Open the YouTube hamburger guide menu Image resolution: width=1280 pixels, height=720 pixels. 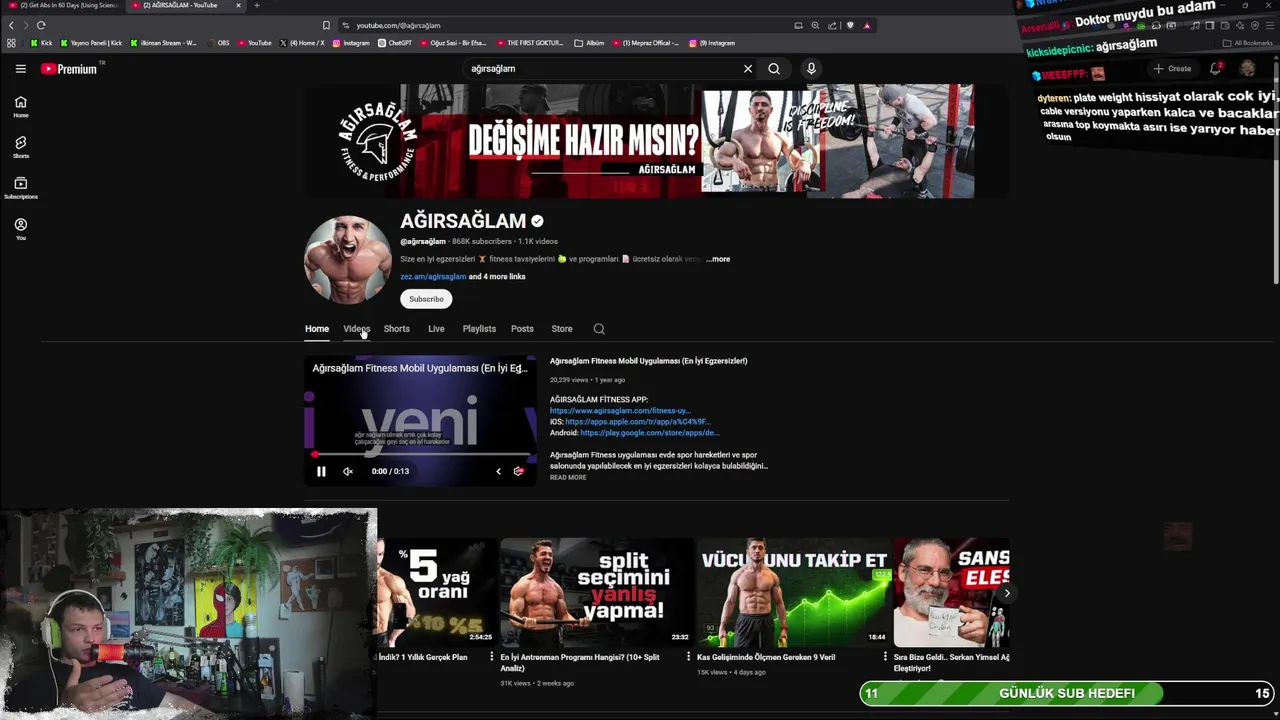(20, 69)
